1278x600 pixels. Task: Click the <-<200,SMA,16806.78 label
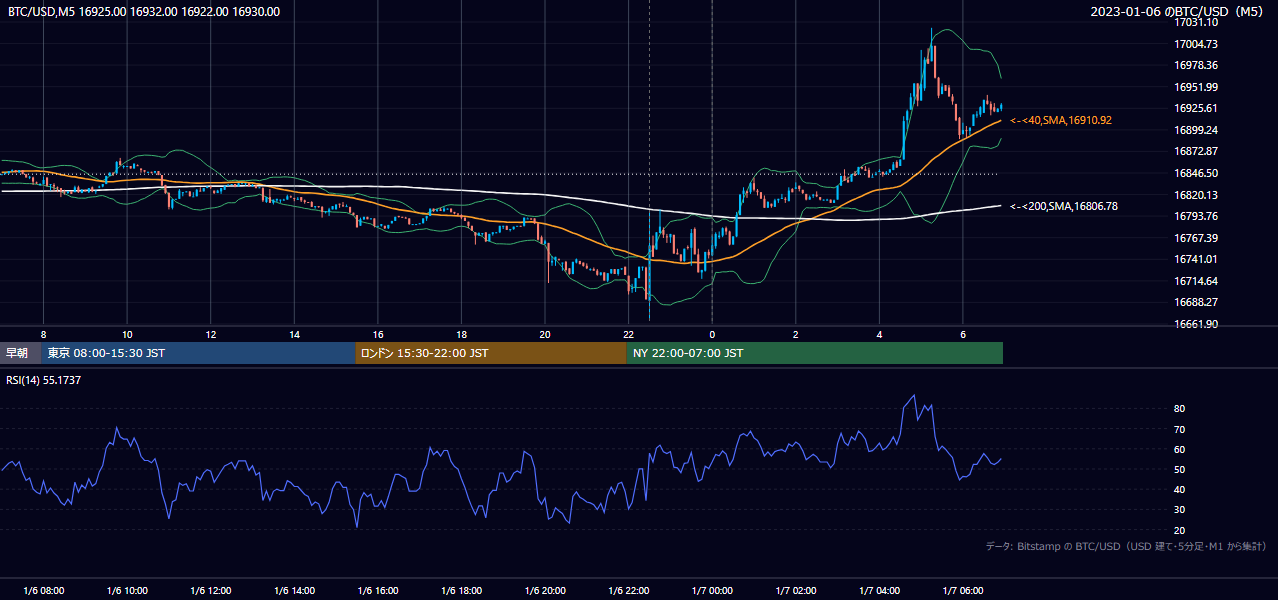click(x=1064, y=206)
